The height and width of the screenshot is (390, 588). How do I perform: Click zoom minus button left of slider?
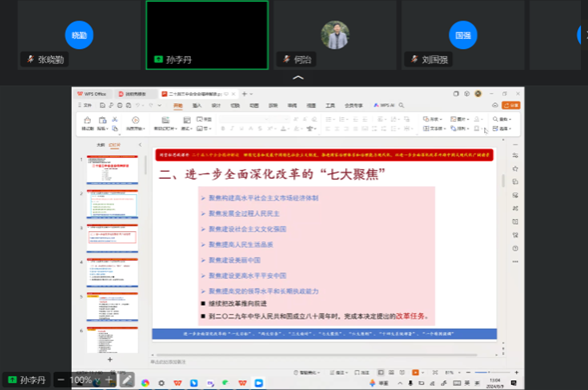[468, 372]
